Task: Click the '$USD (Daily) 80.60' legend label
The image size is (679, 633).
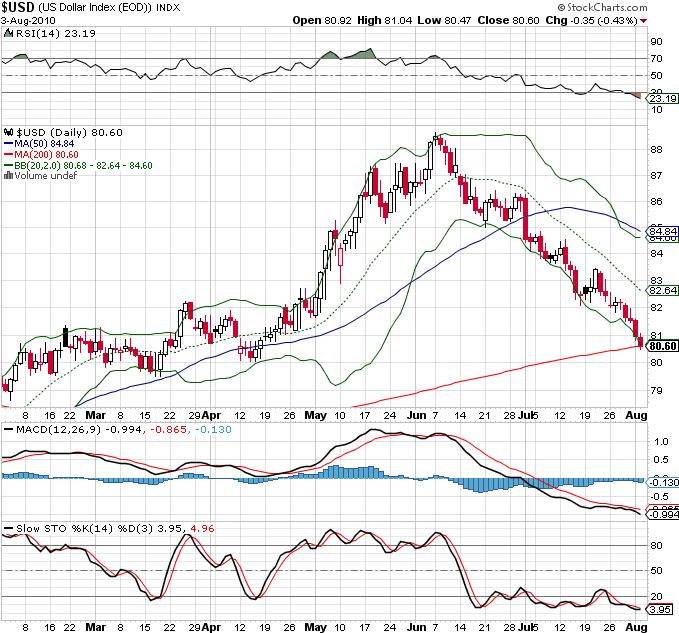Action: click(x=69, y=132)
